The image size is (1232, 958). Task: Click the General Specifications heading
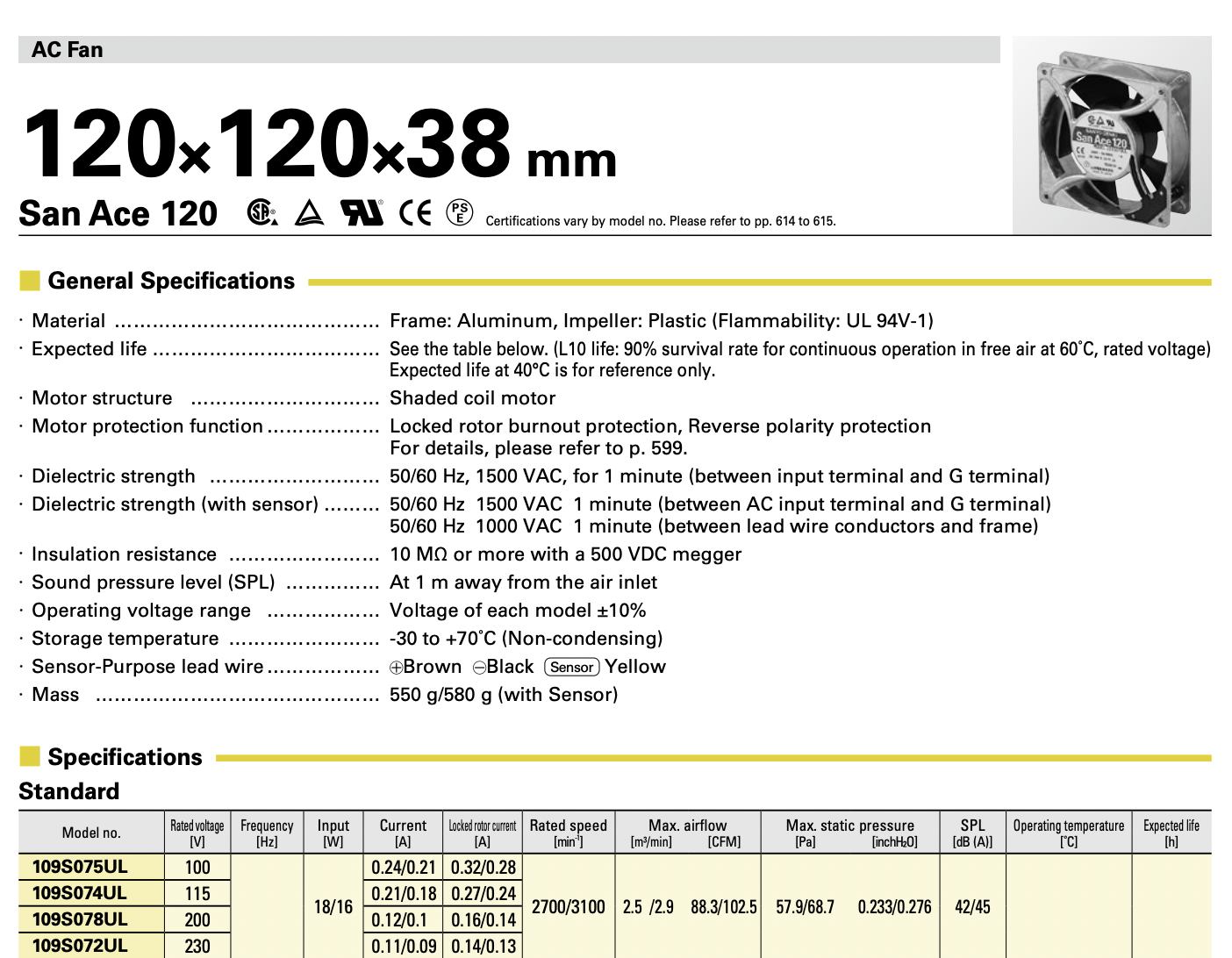click(171, 281)
